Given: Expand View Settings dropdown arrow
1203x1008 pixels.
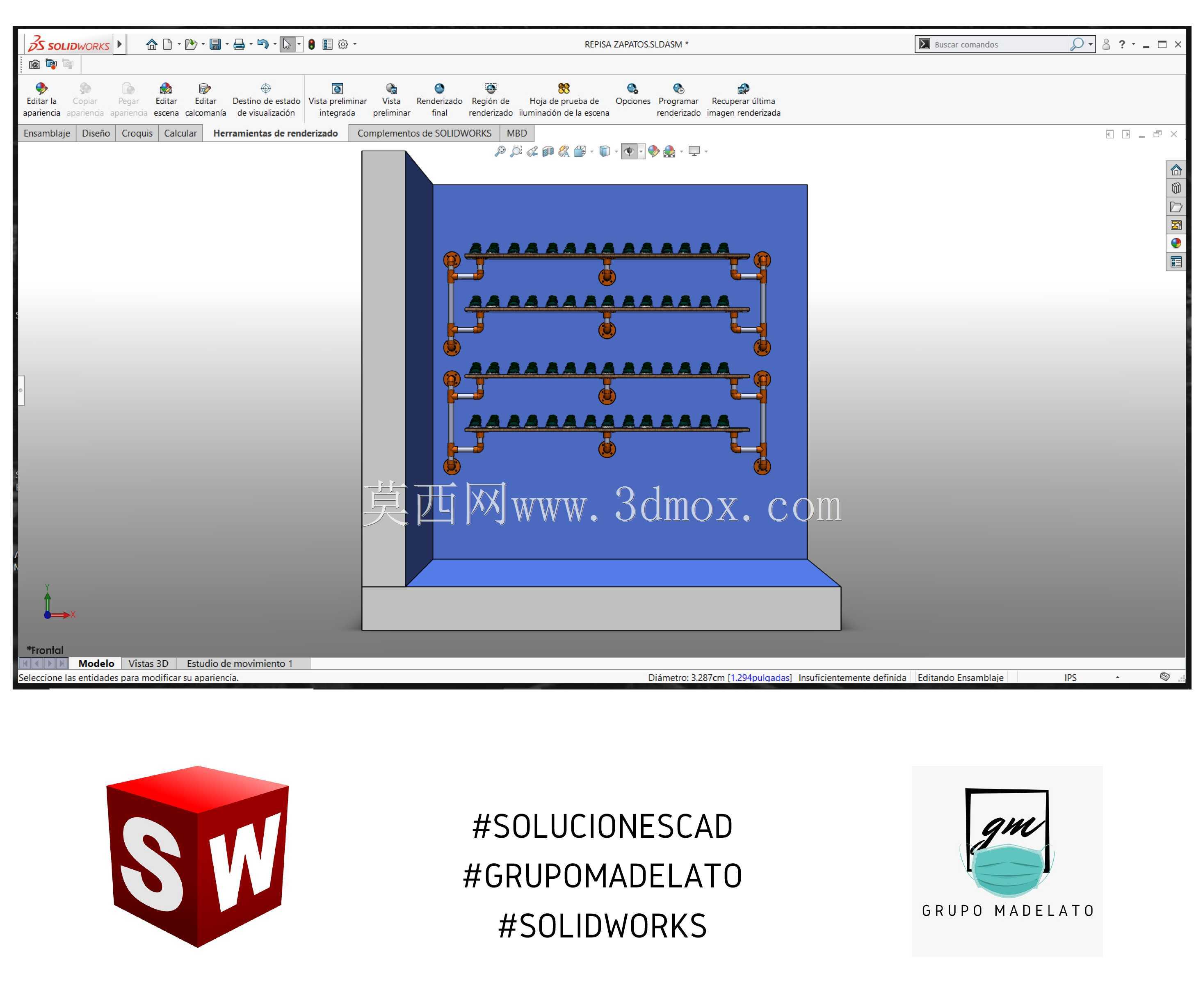Looking at the screenshot, I should pos(706,152).
